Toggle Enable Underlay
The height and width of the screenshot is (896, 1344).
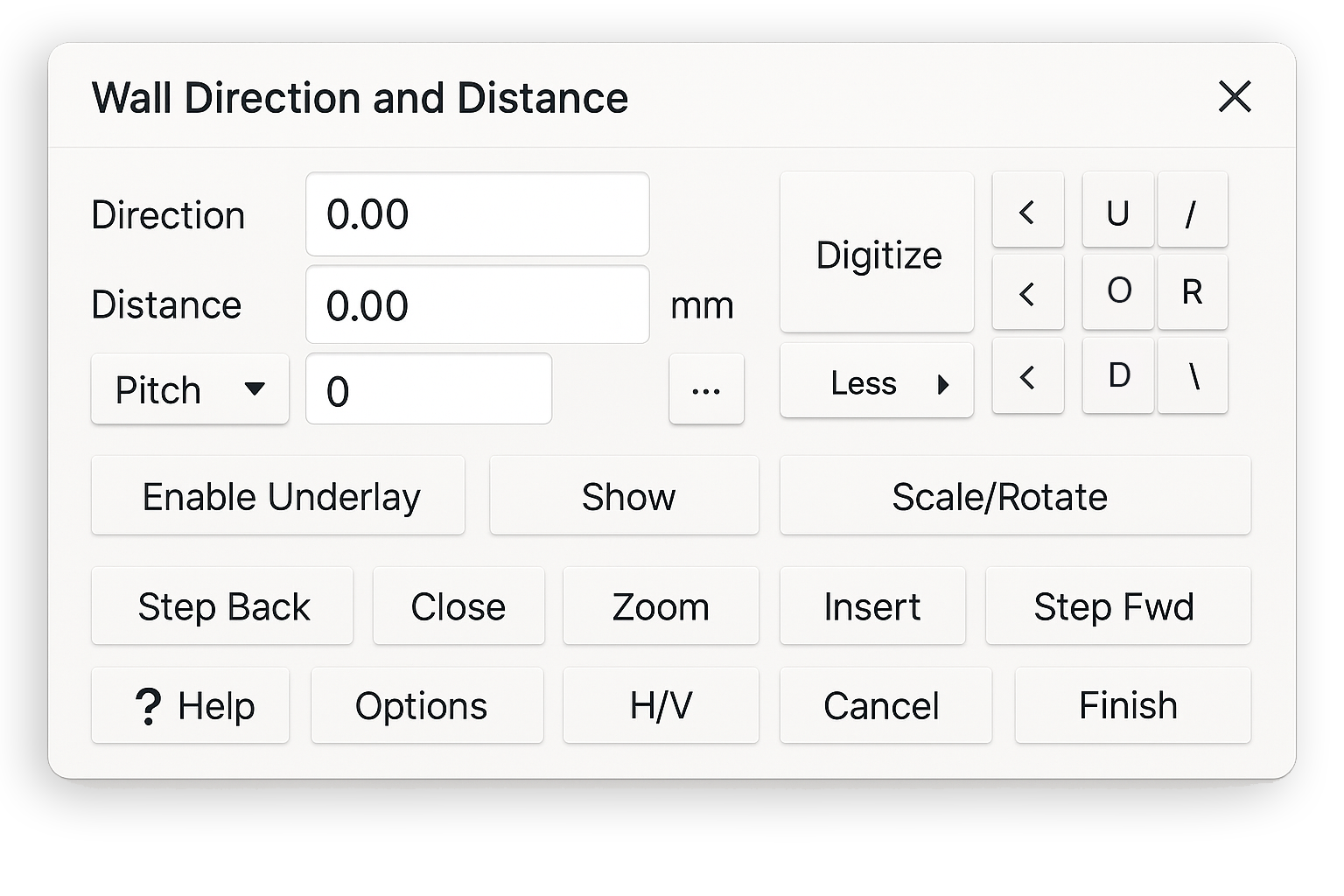coord(278,496)
